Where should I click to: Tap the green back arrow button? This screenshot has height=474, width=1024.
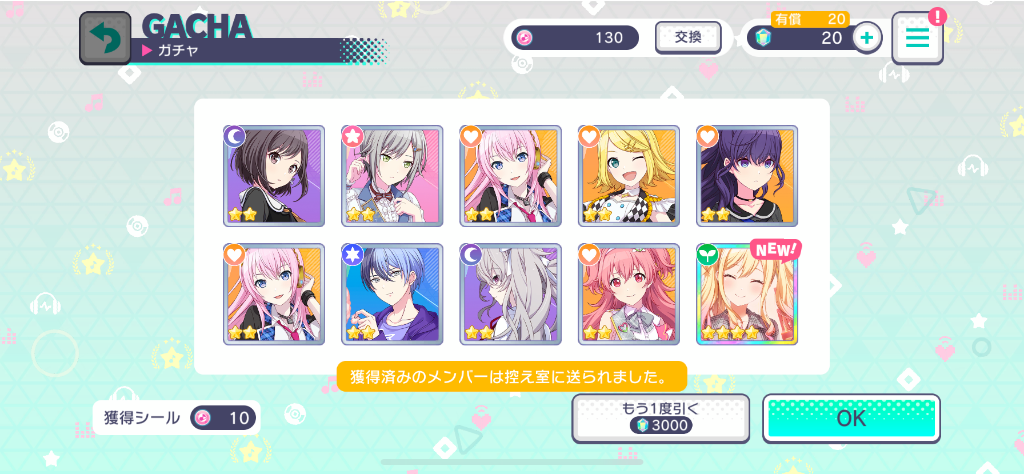pos(104,39)
